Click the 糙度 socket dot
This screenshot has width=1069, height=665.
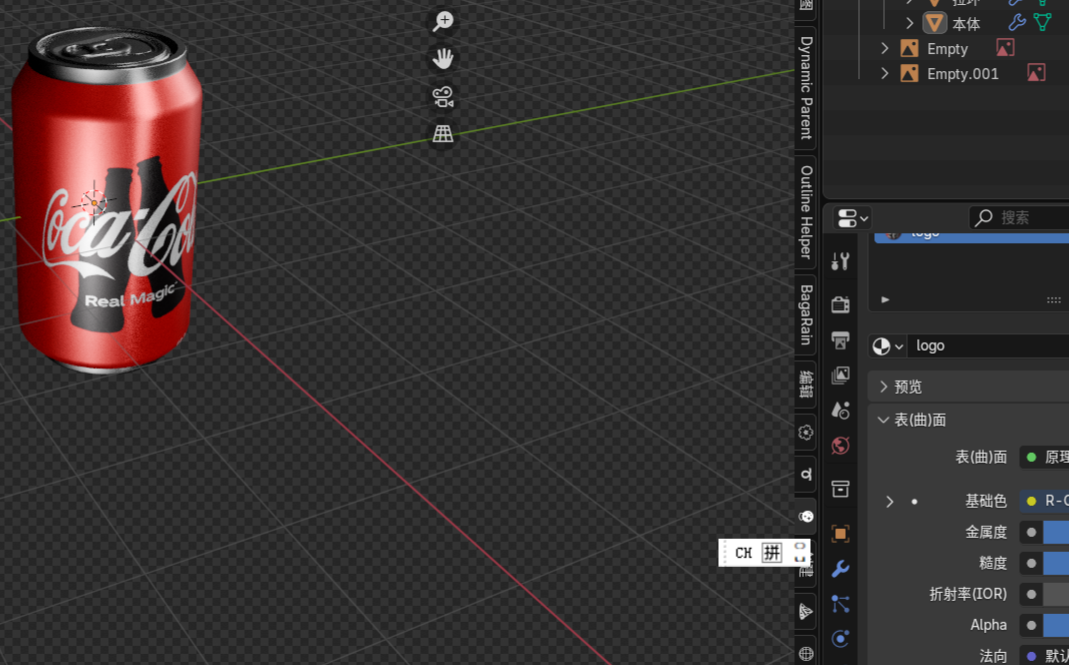click(x=1032, y=563)
